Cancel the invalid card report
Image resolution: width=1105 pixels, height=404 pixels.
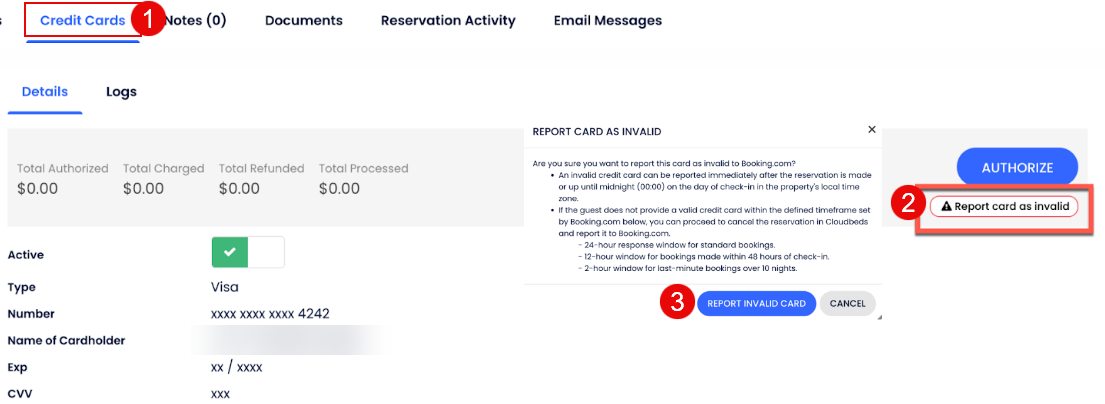[847, 304]
